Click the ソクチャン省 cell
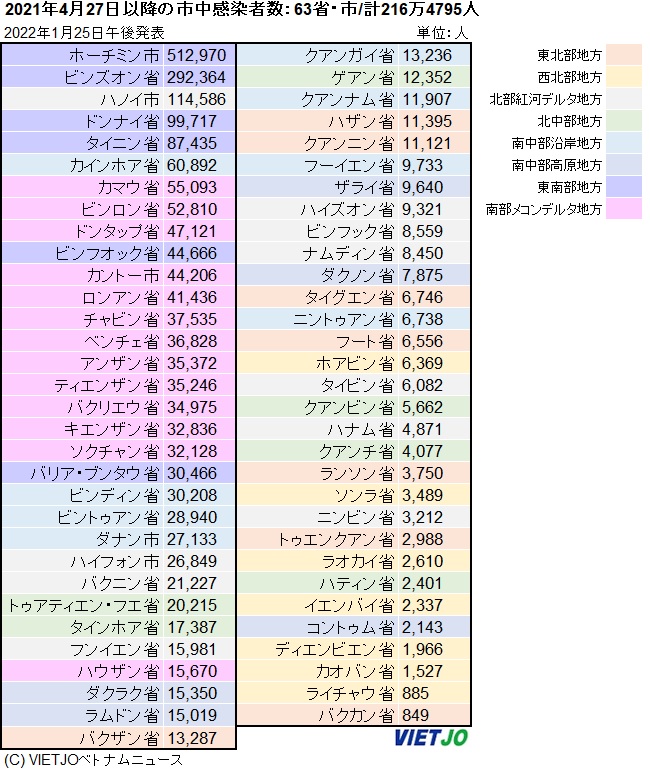Screen dimensions: 650x770 click(82, 451)
